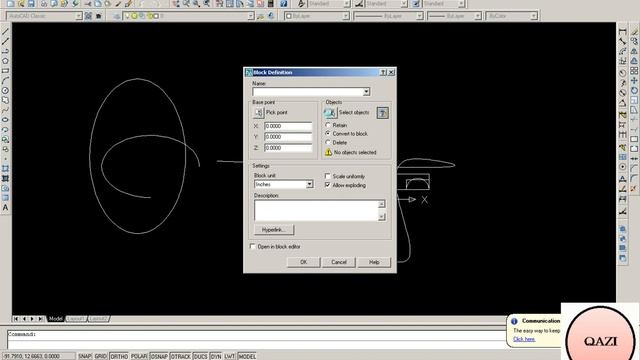The width and height of the screenshot is (640, 360).
Task: Open the block Name dropdown arrow
Action: click(366, 92)
